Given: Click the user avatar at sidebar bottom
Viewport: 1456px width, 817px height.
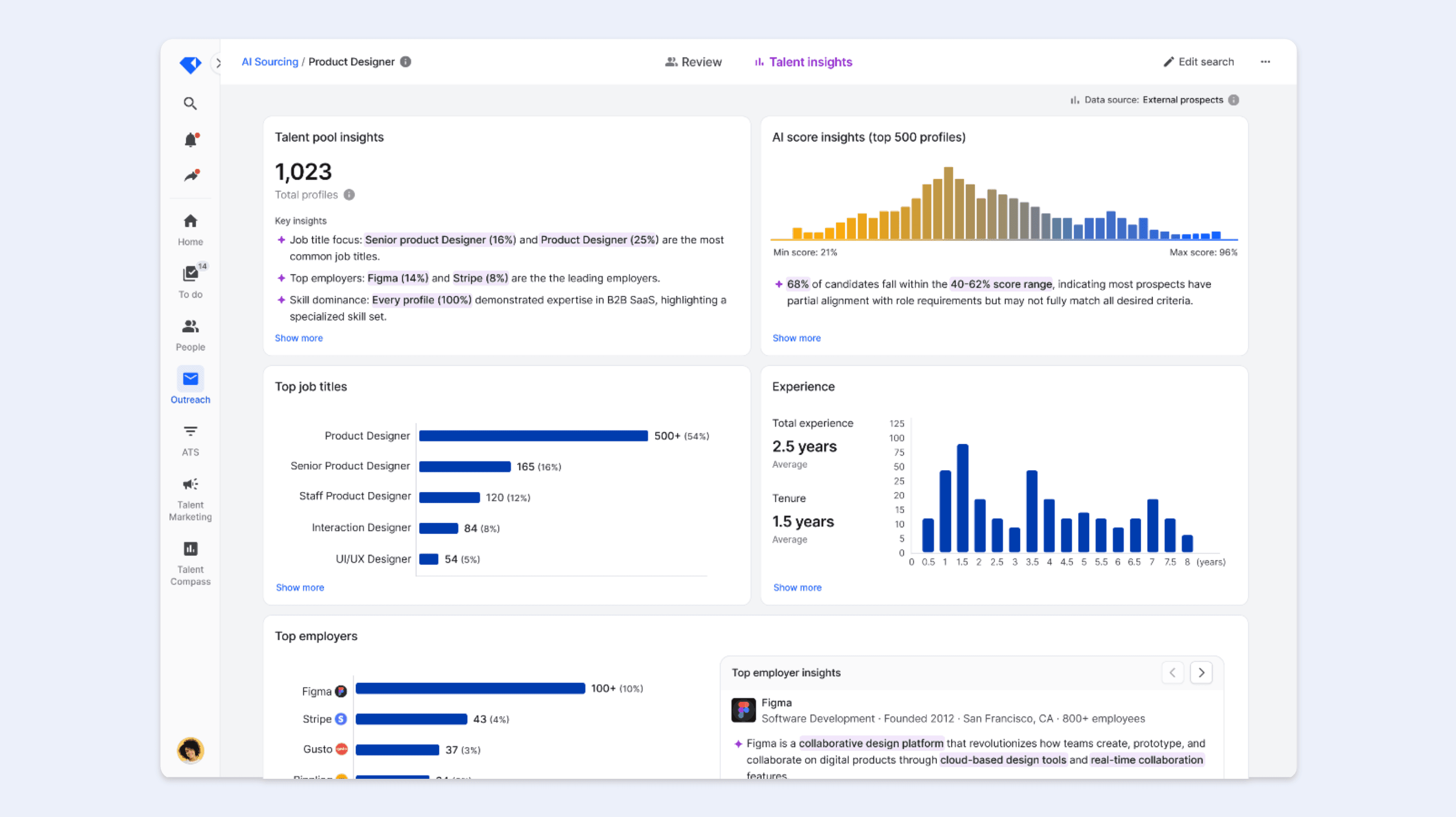Looking at the screenshot, I should (190, 750).
